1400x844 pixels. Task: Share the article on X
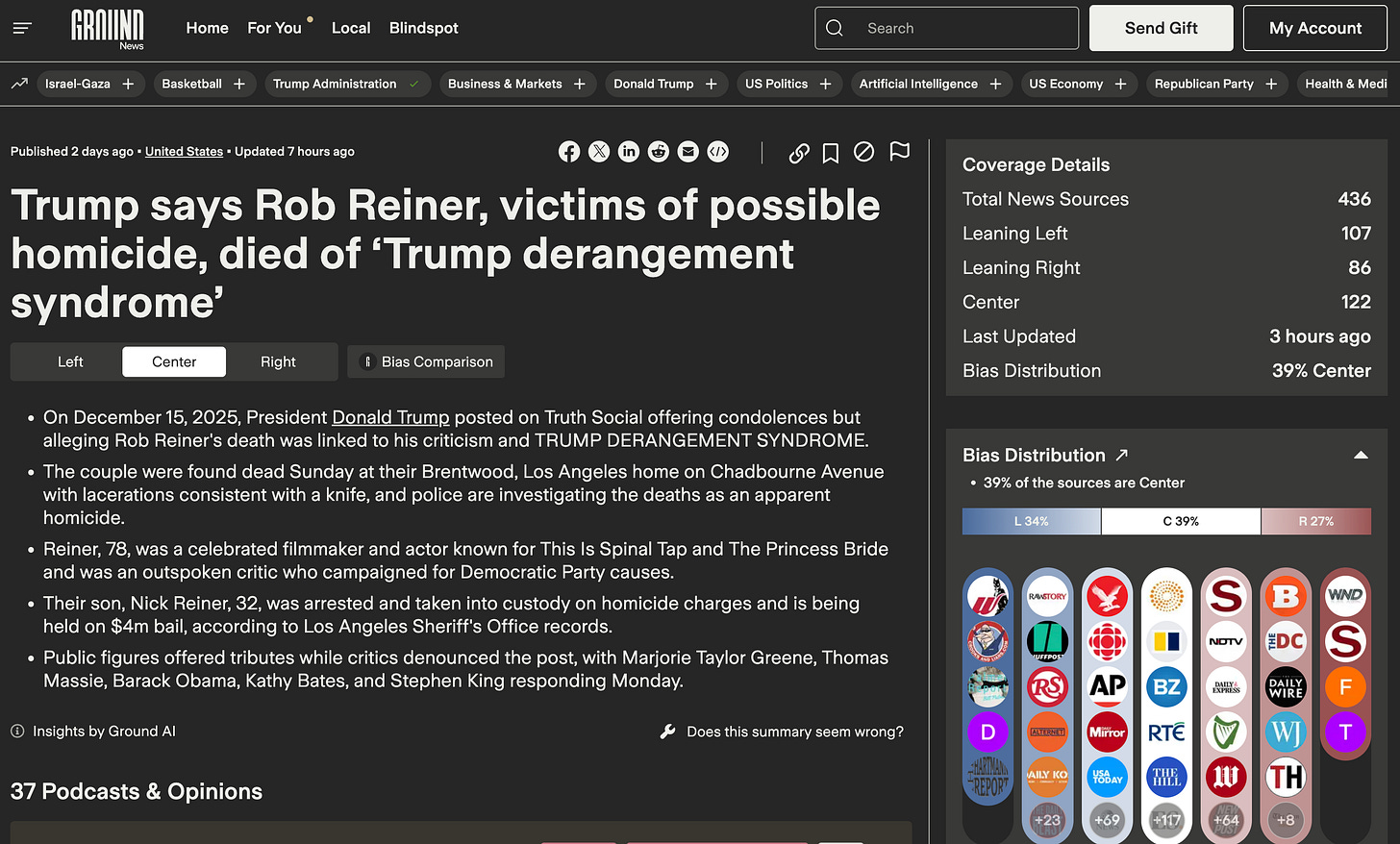(x=599, y=152)
